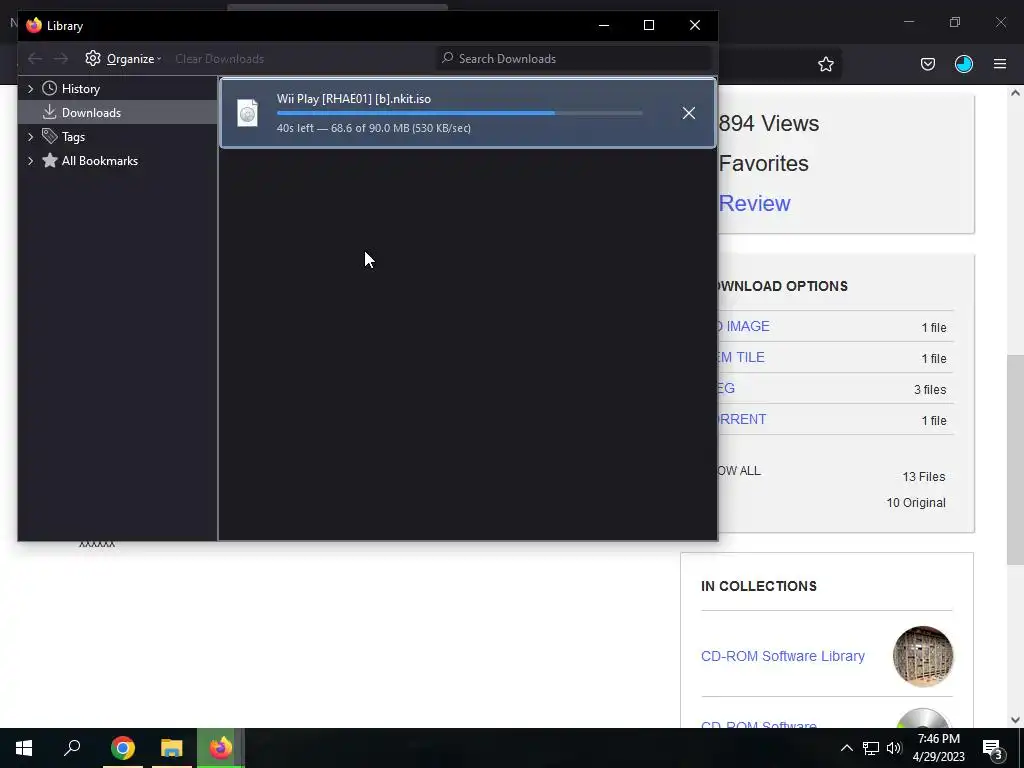
Task: Open Windows taskbar search
Action: click(x=72, y=748)
